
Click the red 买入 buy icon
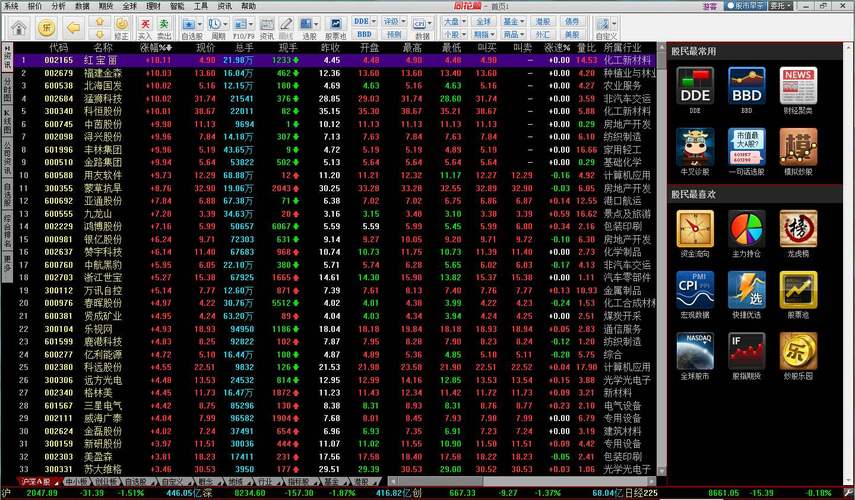[145, 28]
